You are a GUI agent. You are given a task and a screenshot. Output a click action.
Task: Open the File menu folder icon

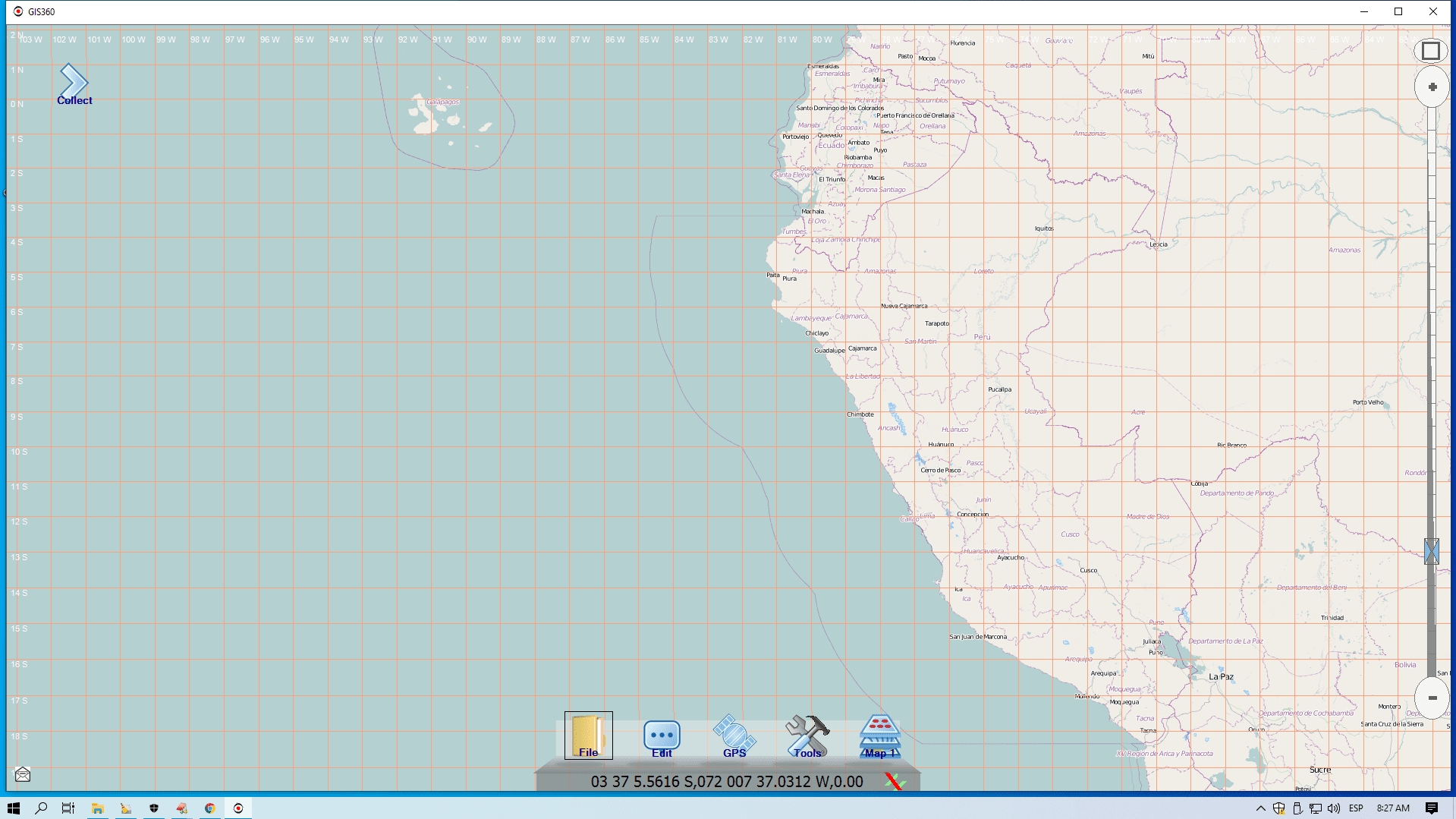(588, 735)
